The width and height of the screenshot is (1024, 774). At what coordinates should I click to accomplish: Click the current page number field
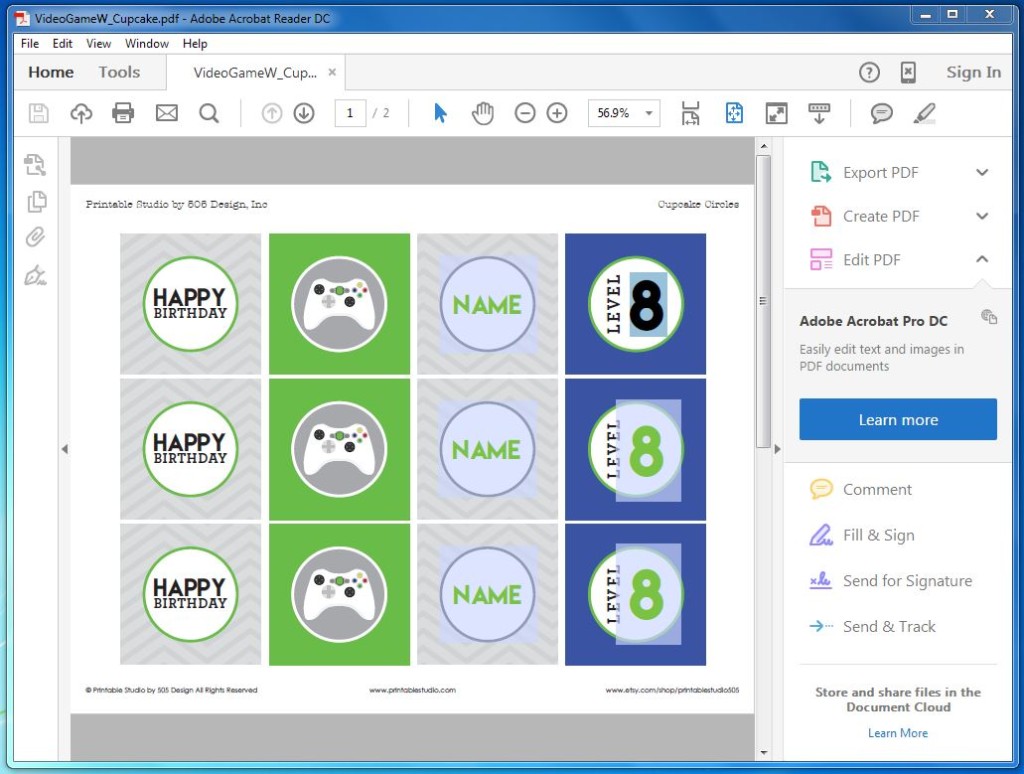tap(350, 113)
